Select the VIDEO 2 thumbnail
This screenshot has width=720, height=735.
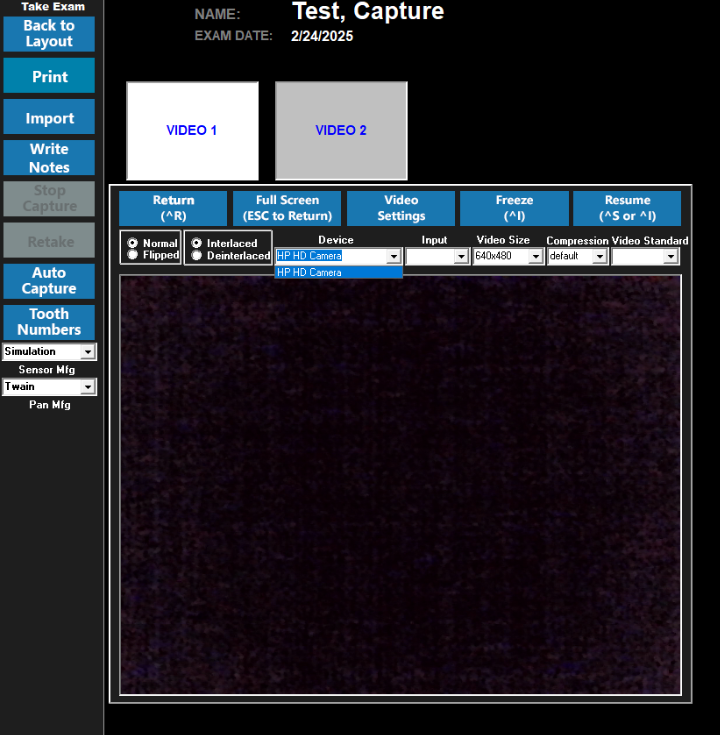[x=341, y=131]
